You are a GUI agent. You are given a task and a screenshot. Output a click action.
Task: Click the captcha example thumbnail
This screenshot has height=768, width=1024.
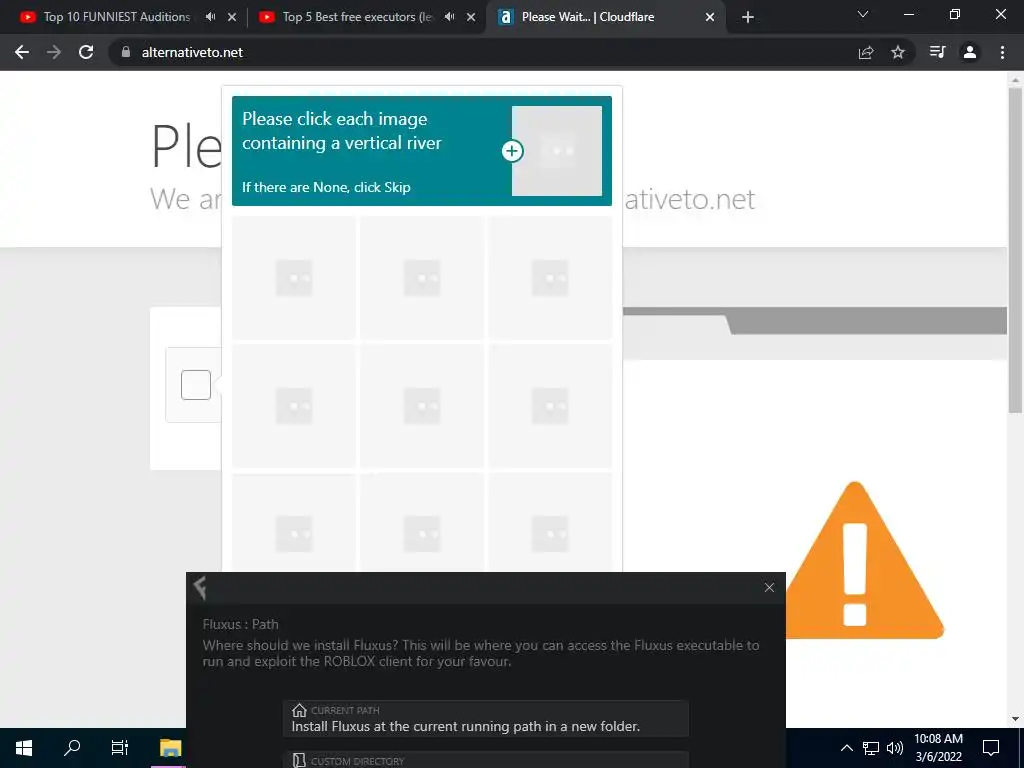click(x=557, y=151)
